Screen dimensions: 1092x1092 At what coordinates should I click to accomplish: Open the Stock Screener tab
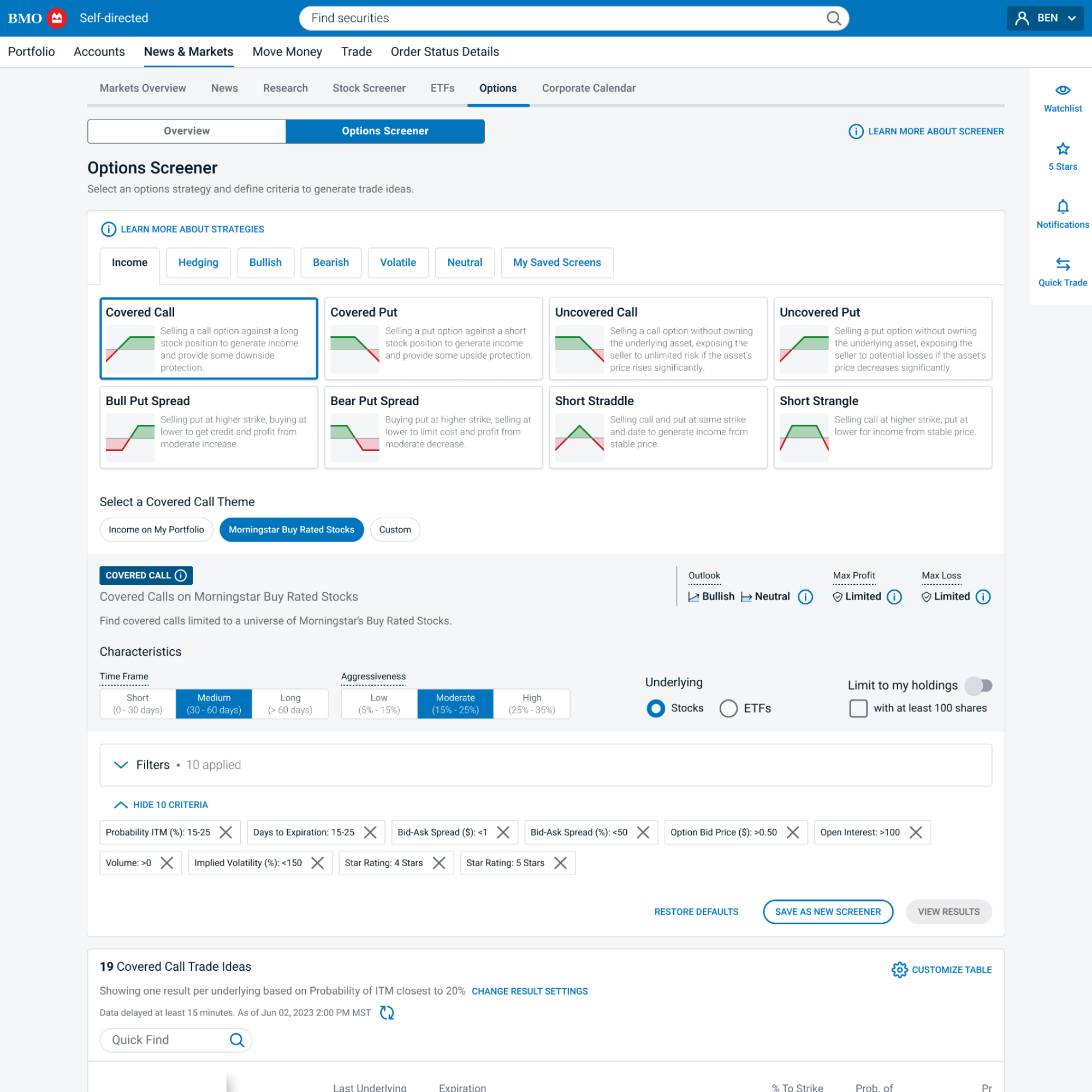[x=369, y=88]
